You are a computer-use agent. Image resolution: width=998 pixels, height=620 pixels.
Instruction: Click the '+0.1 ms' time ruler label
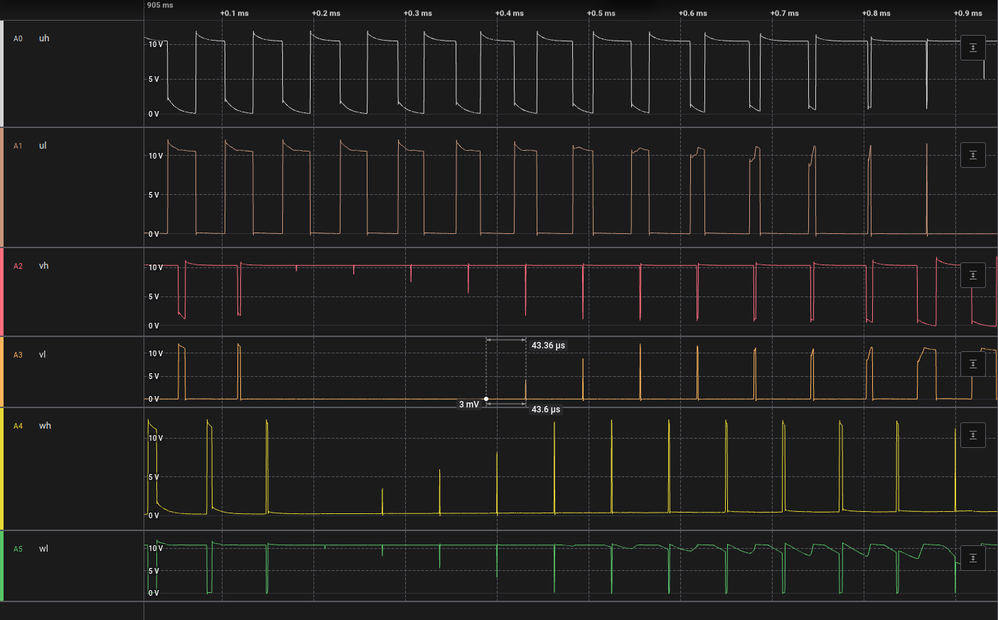pos(234,13)
